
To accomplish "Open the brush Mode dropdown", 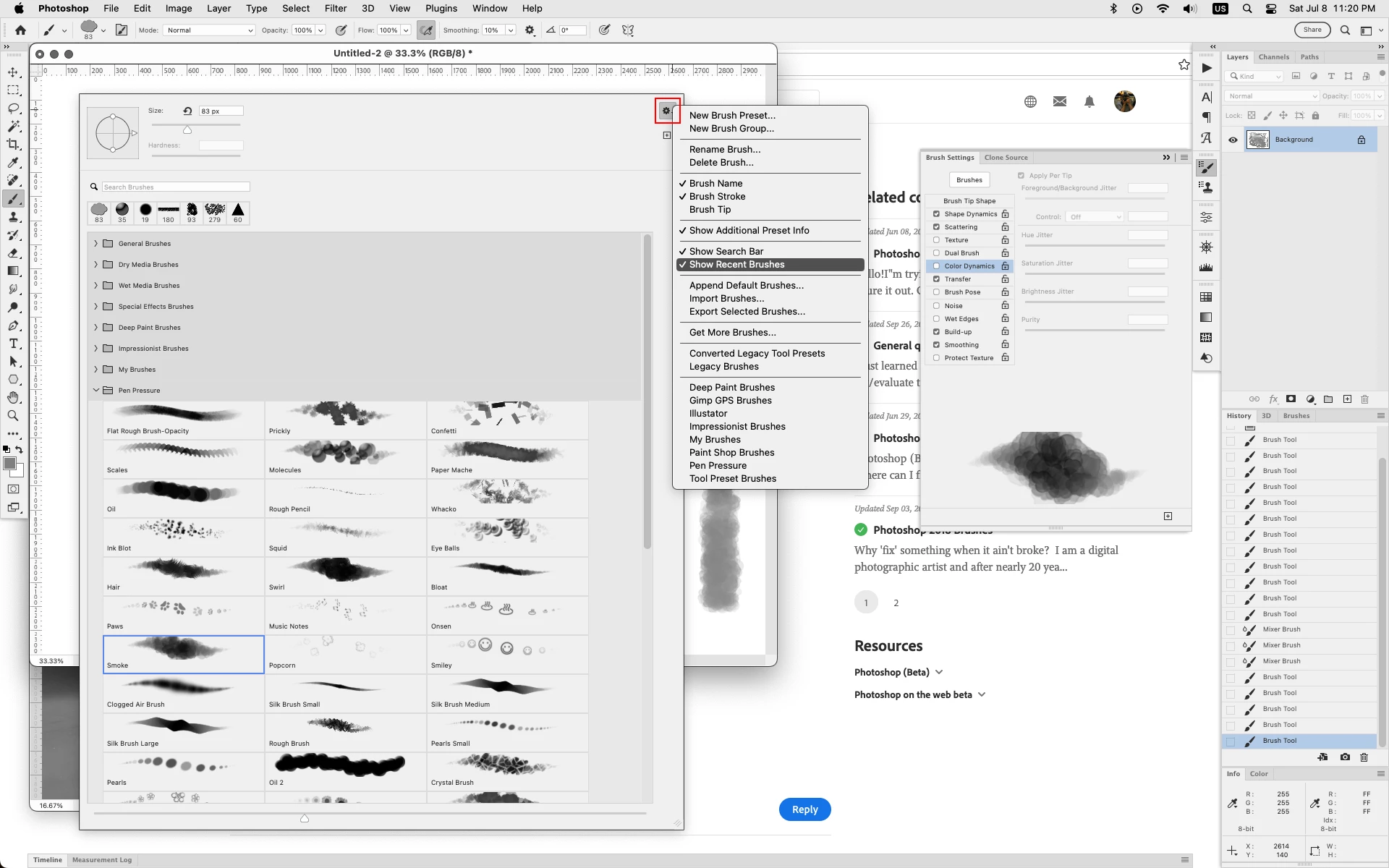I will tap(210, 30).
